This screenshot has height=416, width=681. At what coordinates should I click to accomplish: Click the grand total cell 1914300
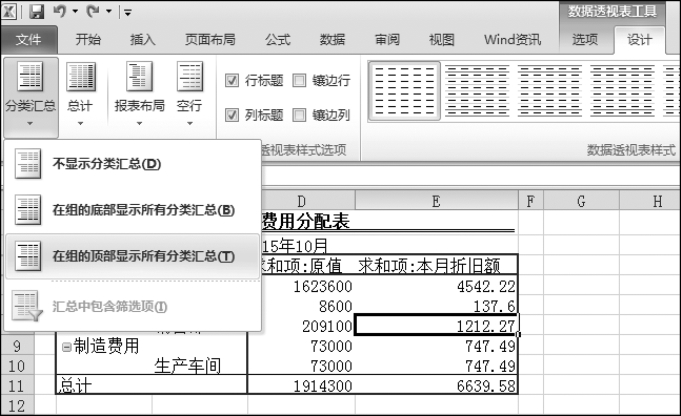coord(301,386)
